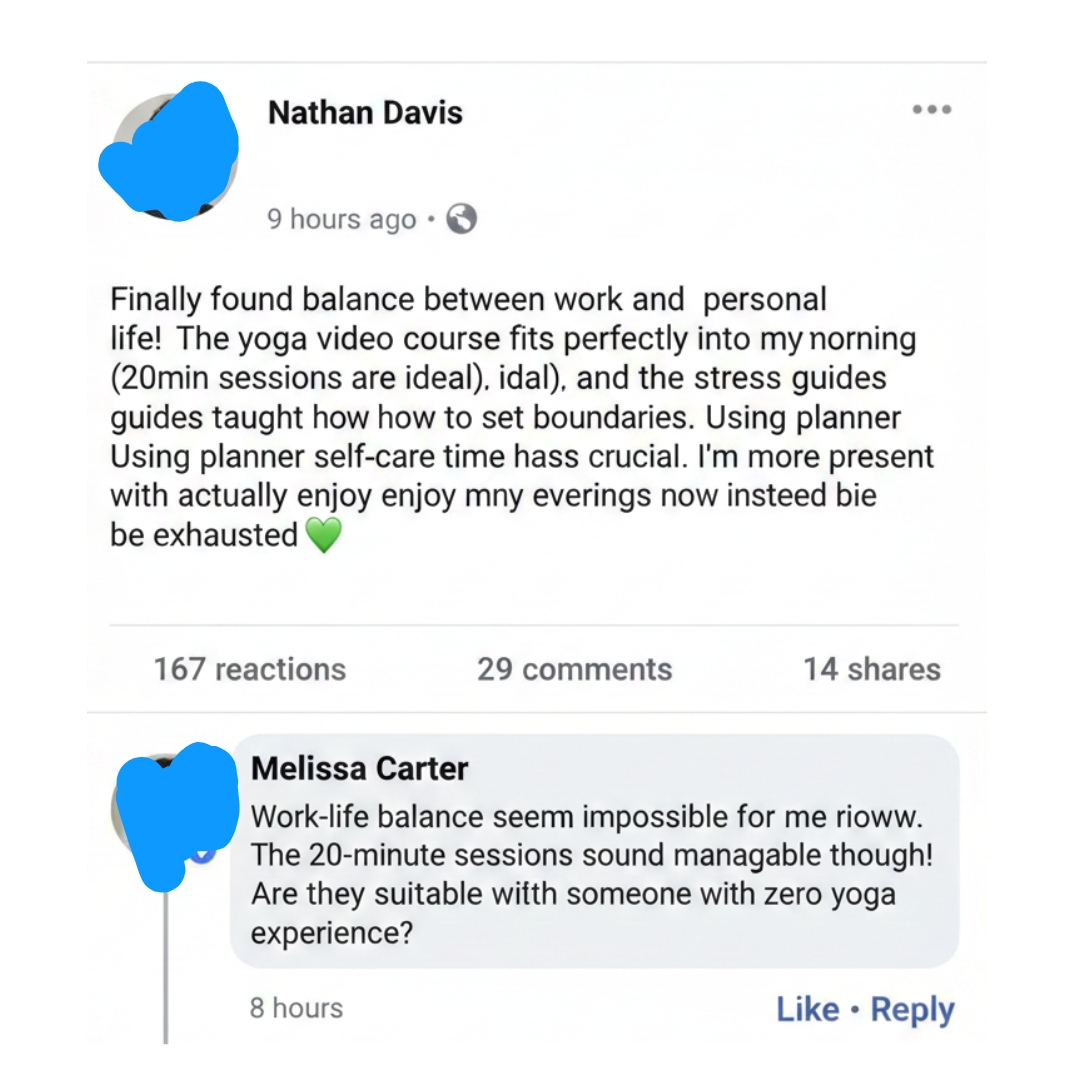Screen dimensions: 1080x1080
Task: Click the globe privacy icon next to timestamp
Action: click(461, 219)
